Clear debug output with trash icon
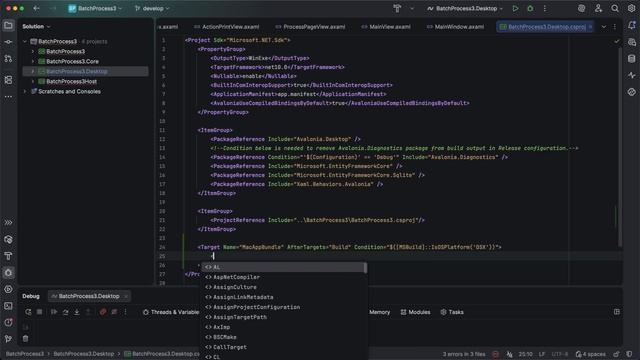The image size is (640, 360). [x=25, y=338]
